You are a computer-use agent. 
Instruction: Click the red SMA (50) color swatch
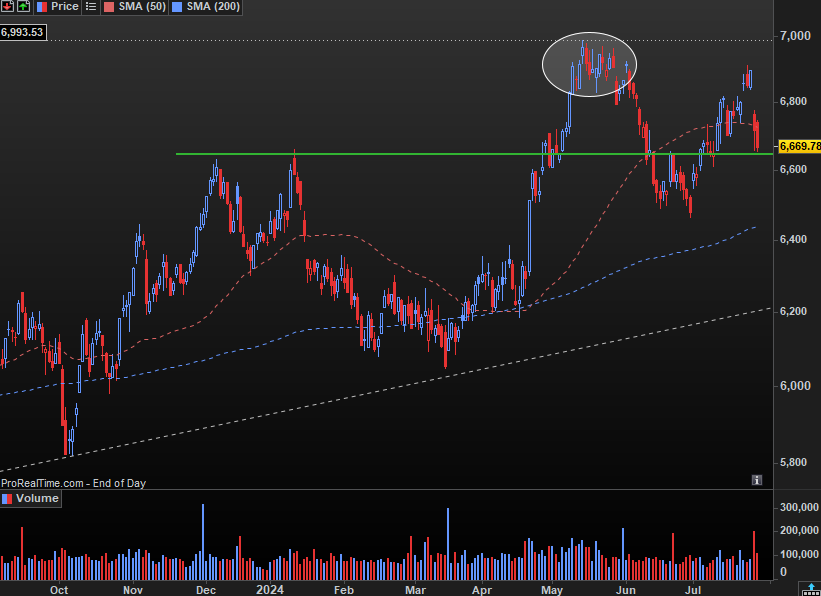click(x=109, y=7)
